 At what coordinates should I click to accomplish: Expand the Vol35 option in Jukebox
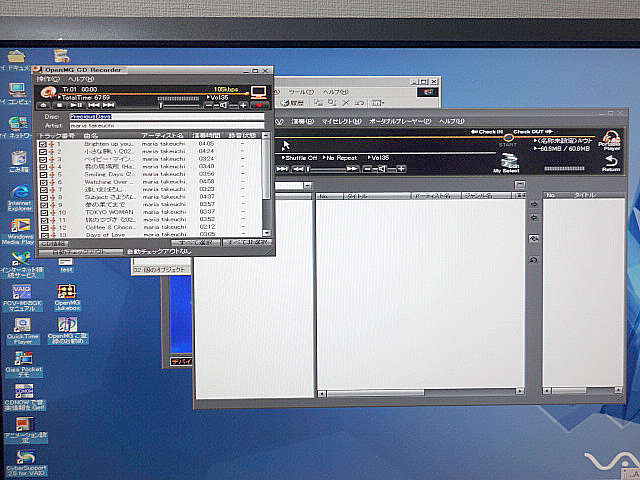tap(378, 158)
